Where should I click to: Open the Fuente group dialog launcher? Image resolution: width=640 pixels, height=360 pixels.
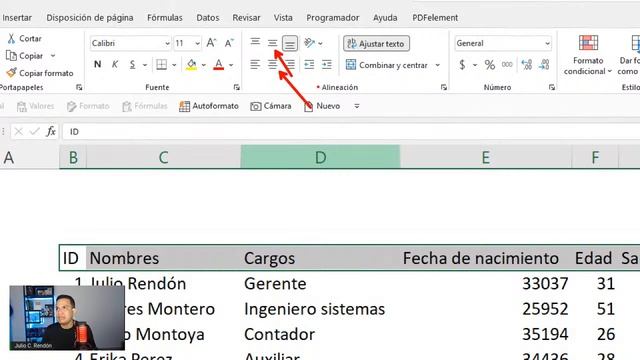tap(236, 87)
